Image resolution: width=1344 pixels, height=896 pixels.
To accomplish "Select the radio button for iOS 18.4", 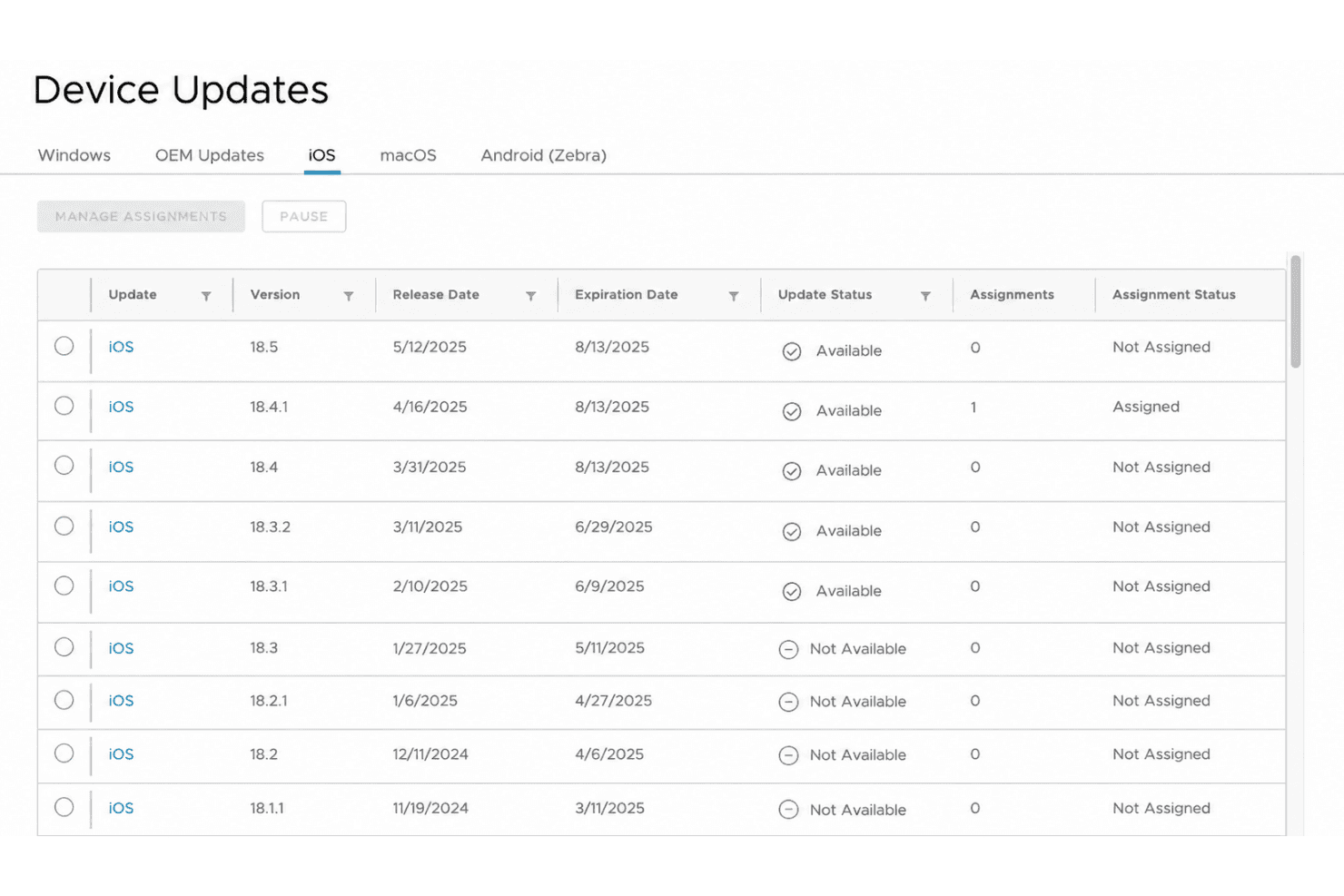I will click(x=64, y=466).
